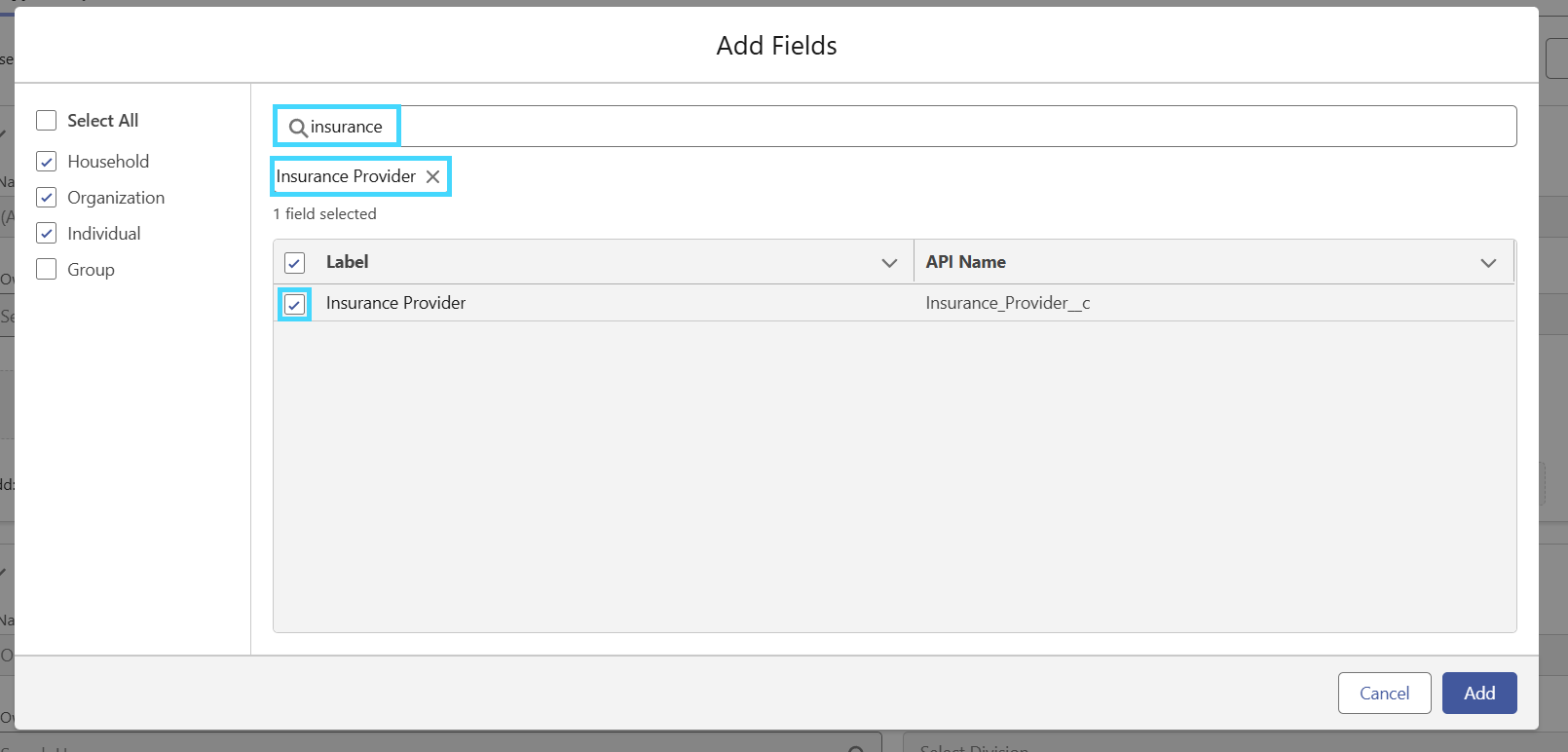Deselect the Insurance Provider row checkbox
This screenshot has height=752, width=1568.
tap(294, 304)
